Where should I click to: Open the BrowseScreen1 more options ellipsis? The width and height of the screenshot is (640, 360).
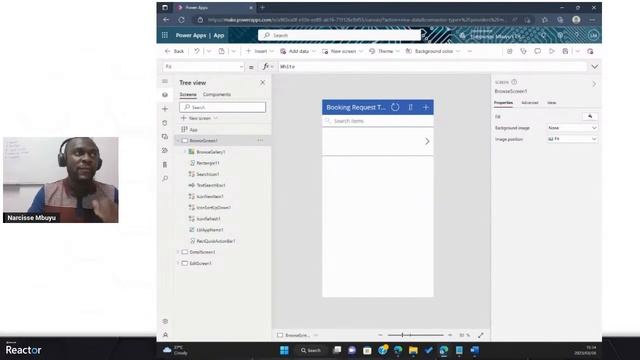(x=260, y=140)
